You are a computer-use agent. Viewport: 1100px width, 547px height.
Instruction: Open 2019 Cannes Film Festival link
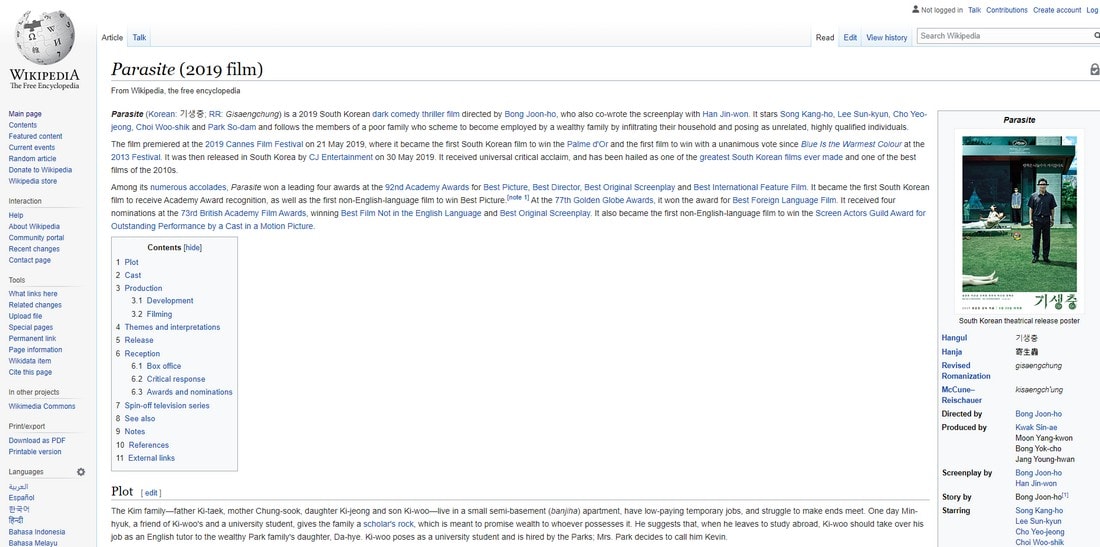pyautogui.click(x=254, y=144)
